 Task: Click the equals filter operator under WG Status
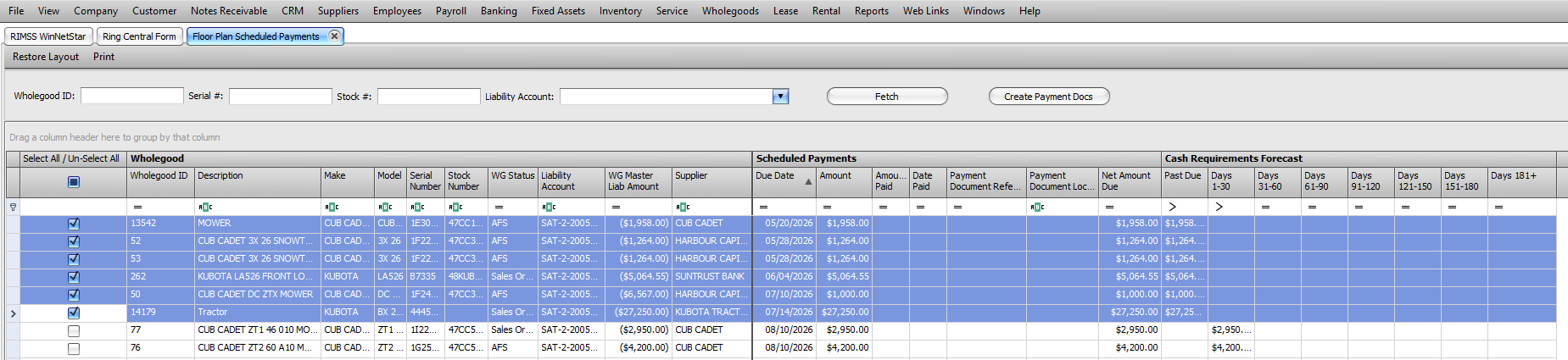[499, 207]
